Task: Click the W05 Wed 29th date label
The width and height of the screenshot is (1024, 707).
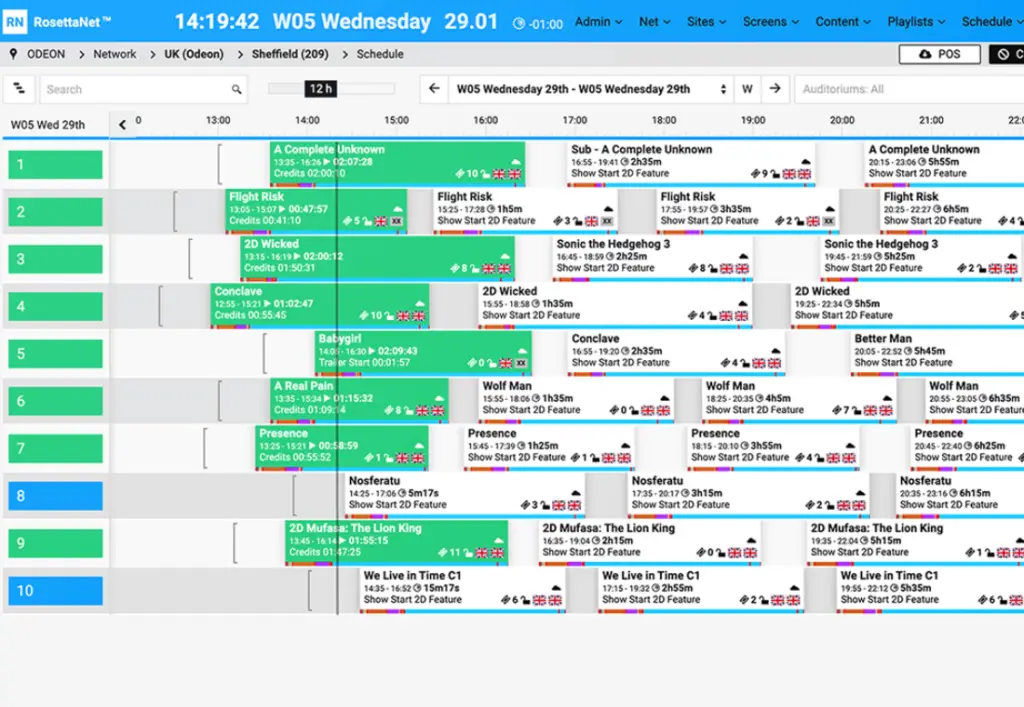Action: pos(48,125)
